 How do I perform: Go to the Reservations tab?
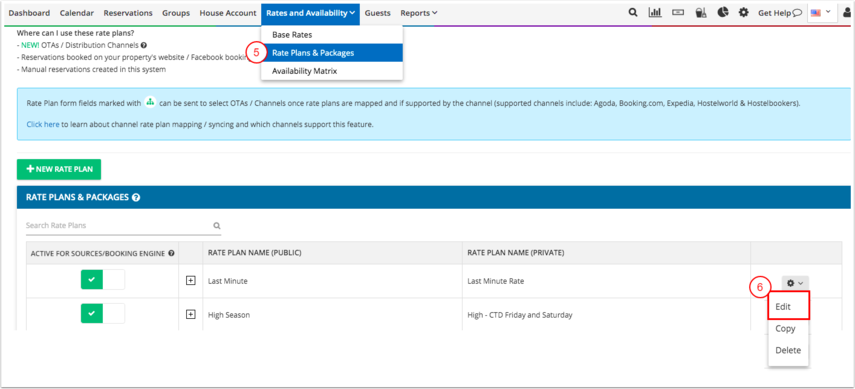pos(128,13)
